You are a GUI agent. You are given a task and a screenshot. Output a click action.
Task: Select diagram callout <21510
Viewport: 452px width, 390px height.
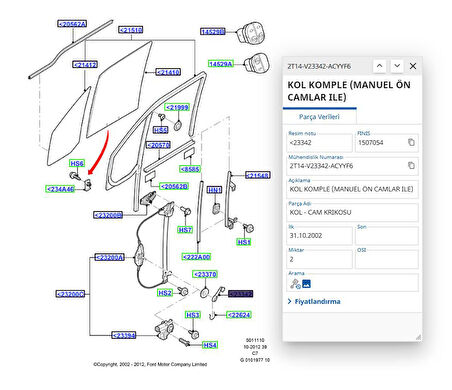(131, 30)
